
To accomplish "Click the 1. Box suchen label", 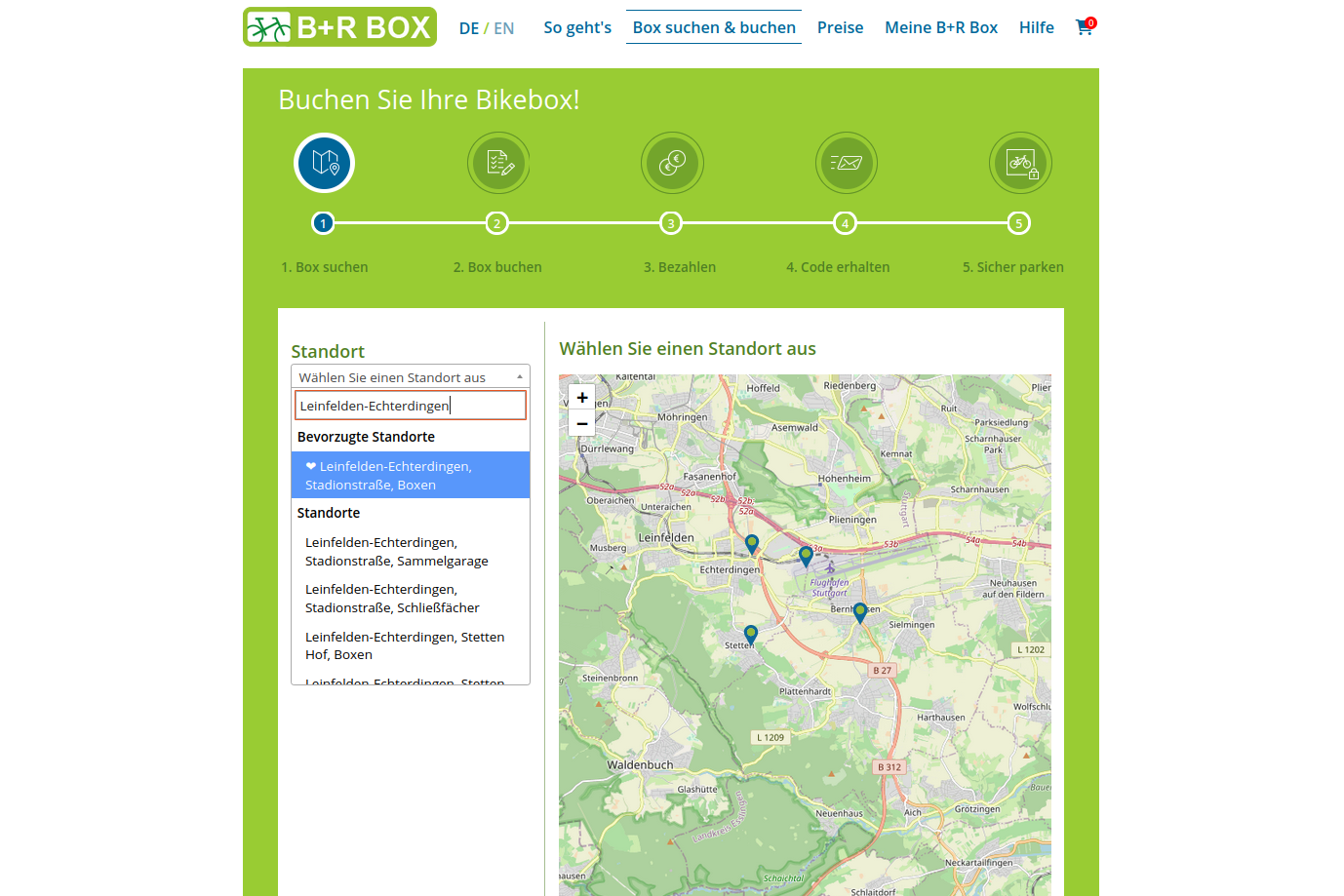I will (x=325, y=267).
